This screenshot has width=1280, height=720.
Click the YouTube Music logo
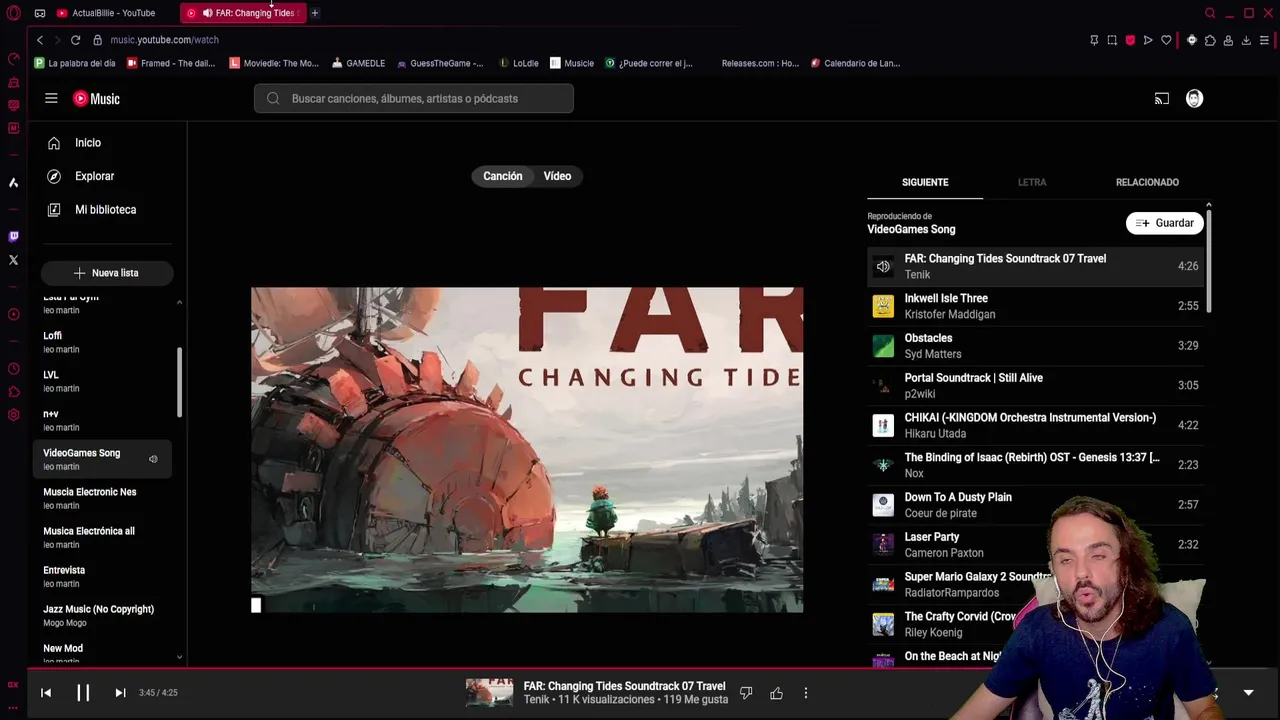point(96,98)
